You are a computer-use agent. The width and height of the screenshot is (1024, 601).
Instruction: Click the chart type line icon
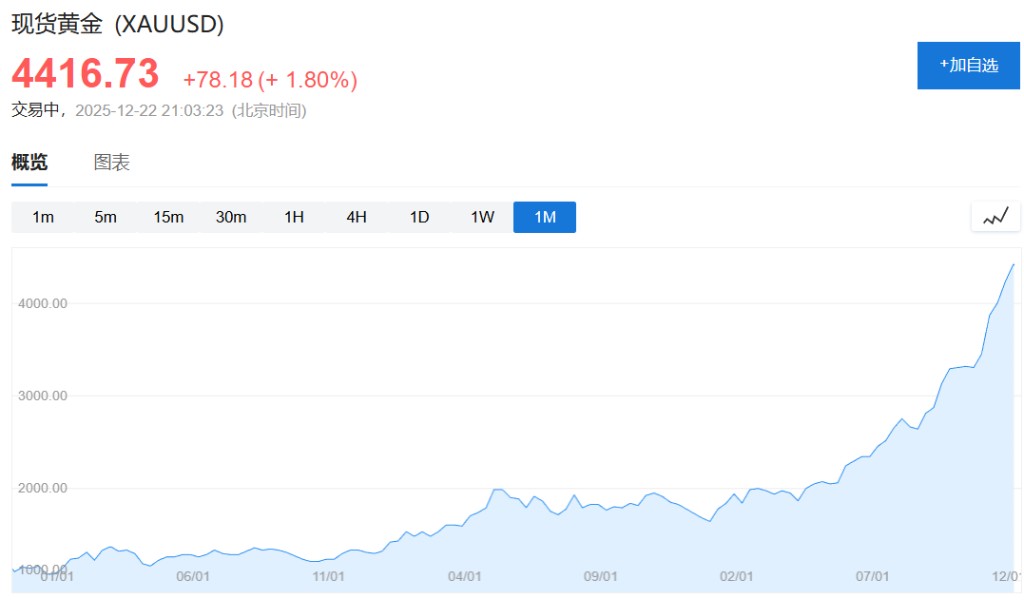coord(995,216)
